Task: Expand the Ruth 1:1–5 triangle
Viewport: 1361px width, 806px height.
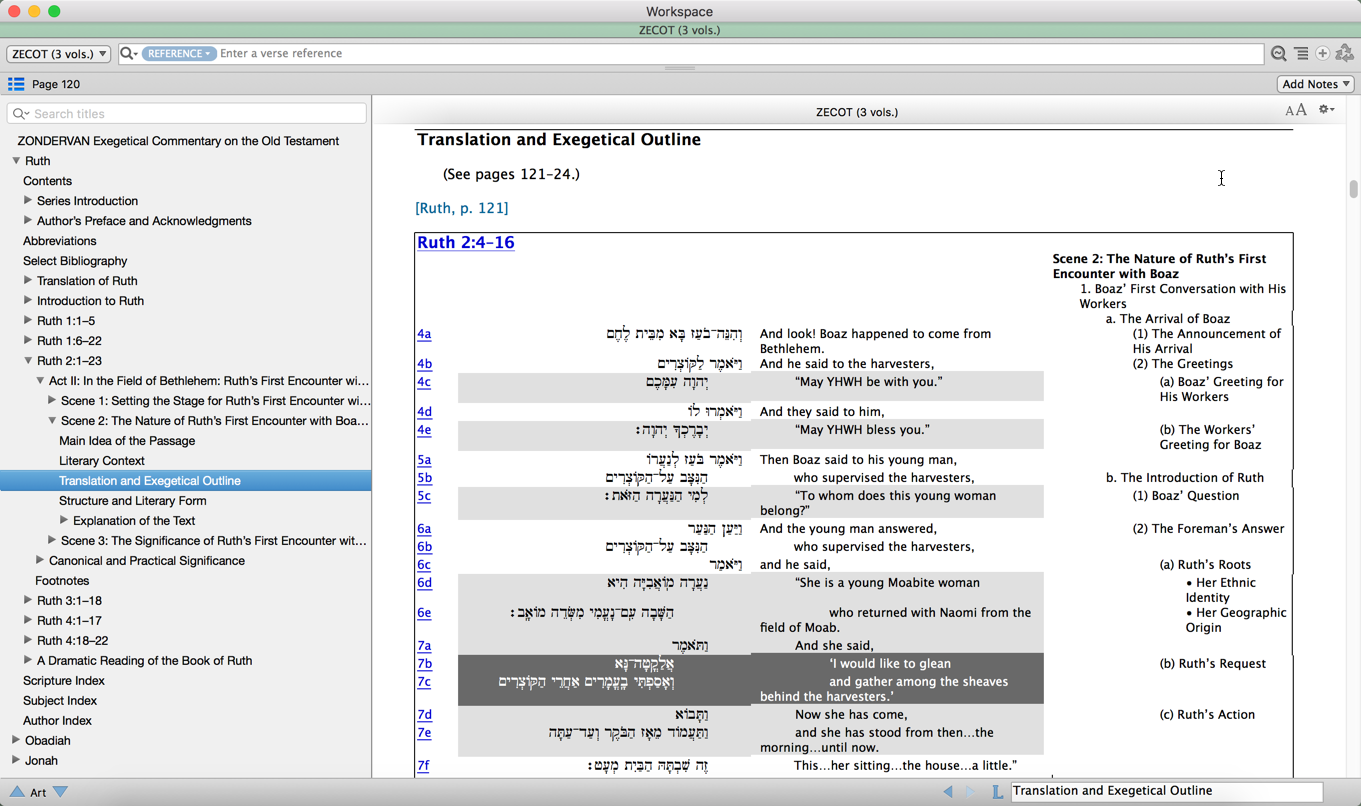Action: click(x=28, y=321)
